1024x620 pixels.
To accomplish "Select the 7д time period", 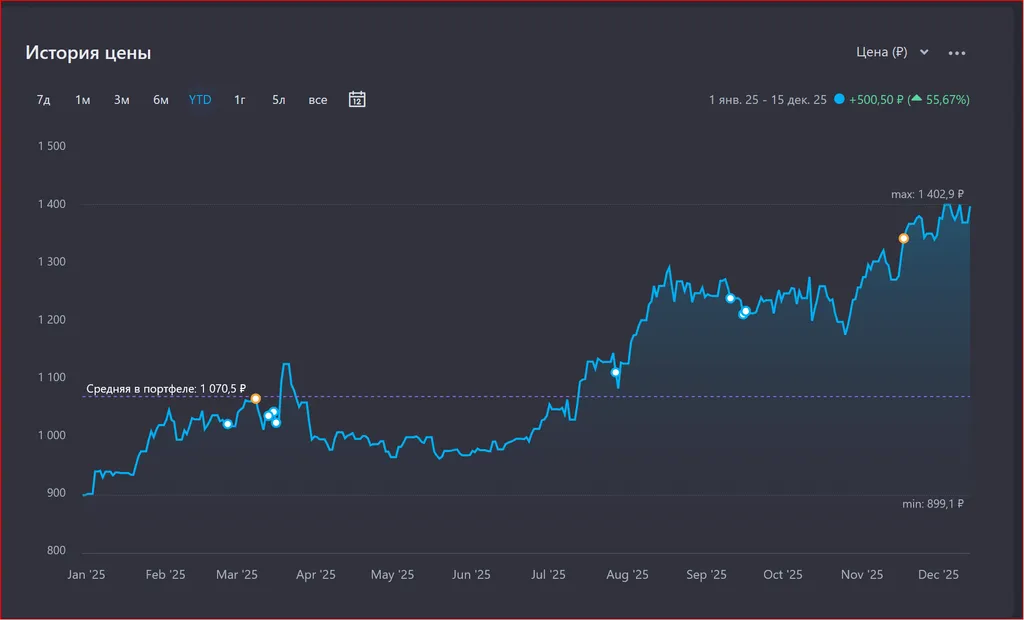I will pyautogui.click(x=44, y=100).
